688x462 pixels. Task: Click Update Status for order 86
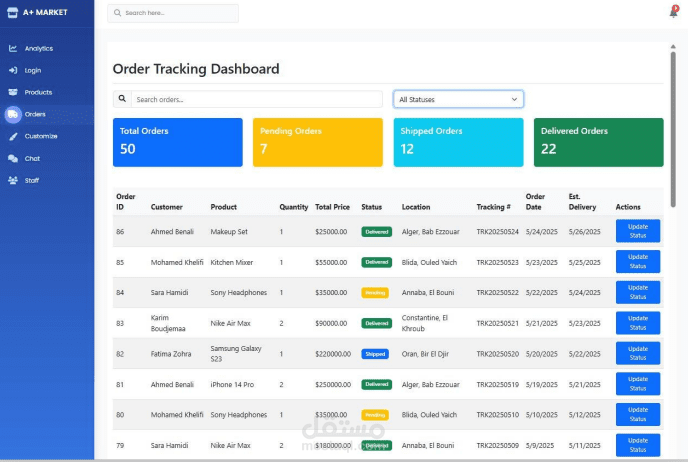(x=638, y=231)
